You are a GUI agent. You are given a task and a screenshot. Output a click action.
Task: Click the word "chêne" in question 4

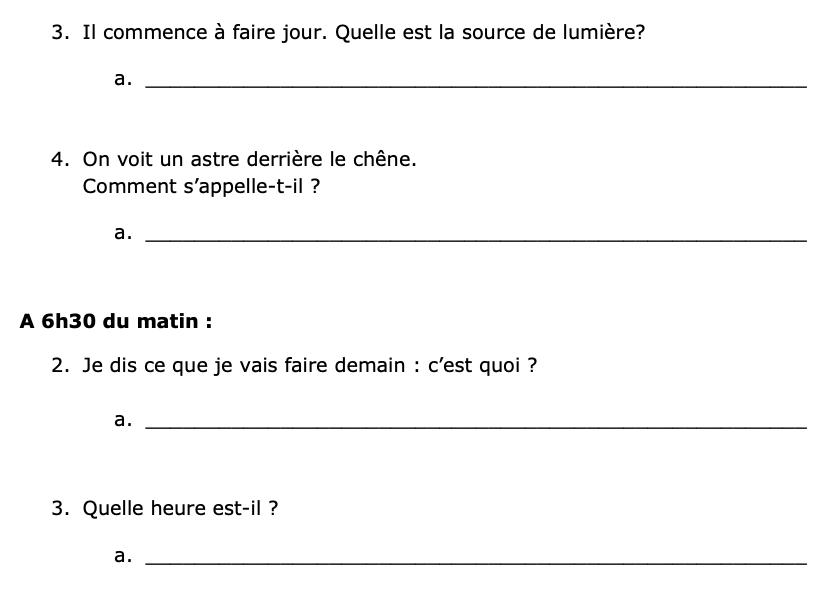point(386,159)
